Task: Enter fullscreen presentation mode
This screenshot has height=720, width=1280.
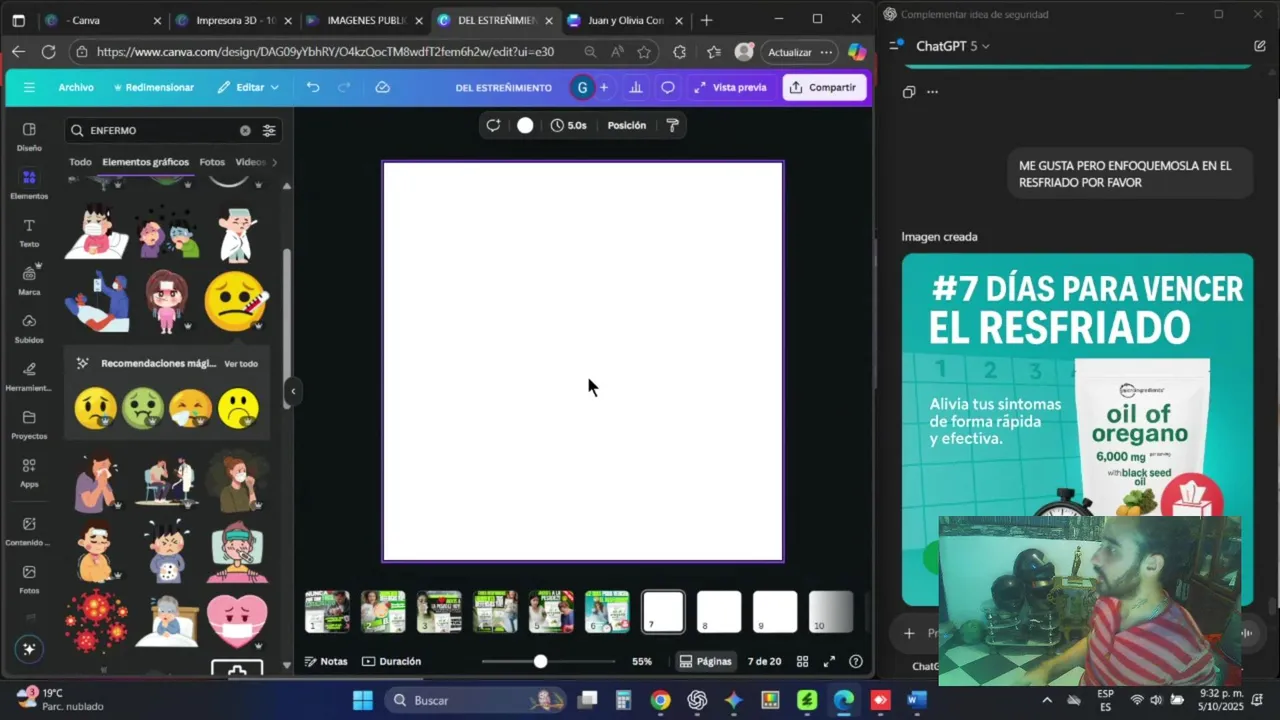Action: click(x=829, y=661)
